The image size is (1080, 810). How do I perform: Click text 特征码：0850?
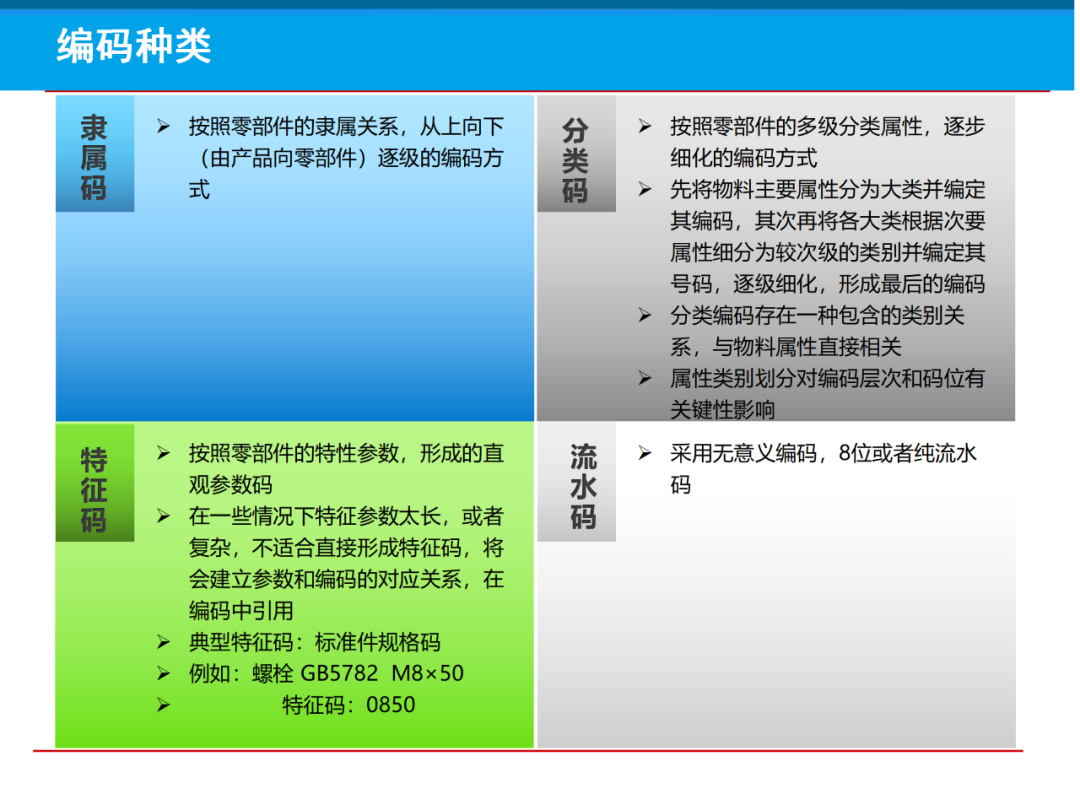[x=349, y=705]
